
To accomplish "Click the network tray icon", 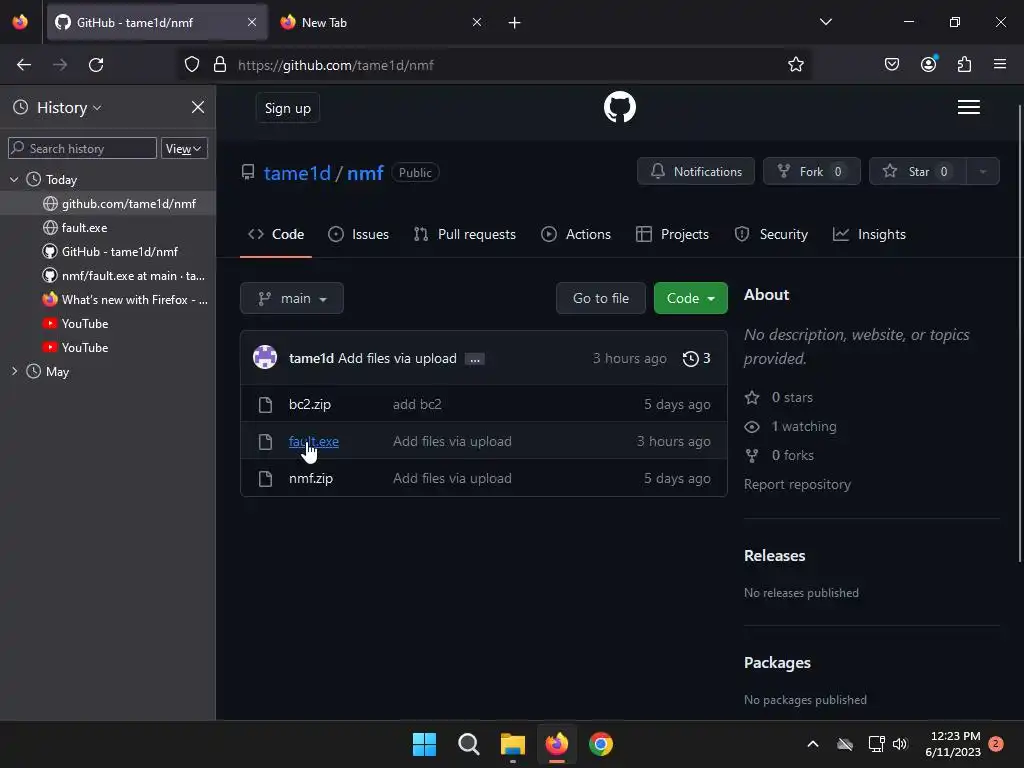I will [876, 744].
